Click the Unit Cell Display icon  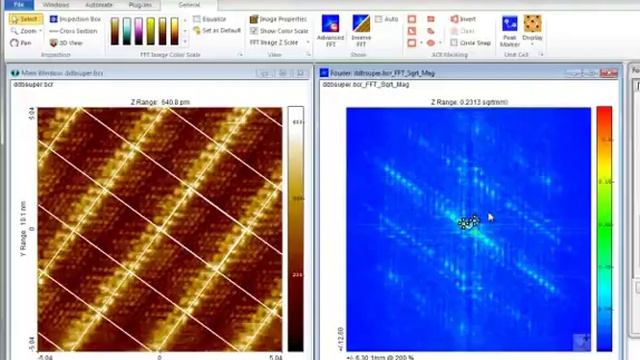coord(532,24)
